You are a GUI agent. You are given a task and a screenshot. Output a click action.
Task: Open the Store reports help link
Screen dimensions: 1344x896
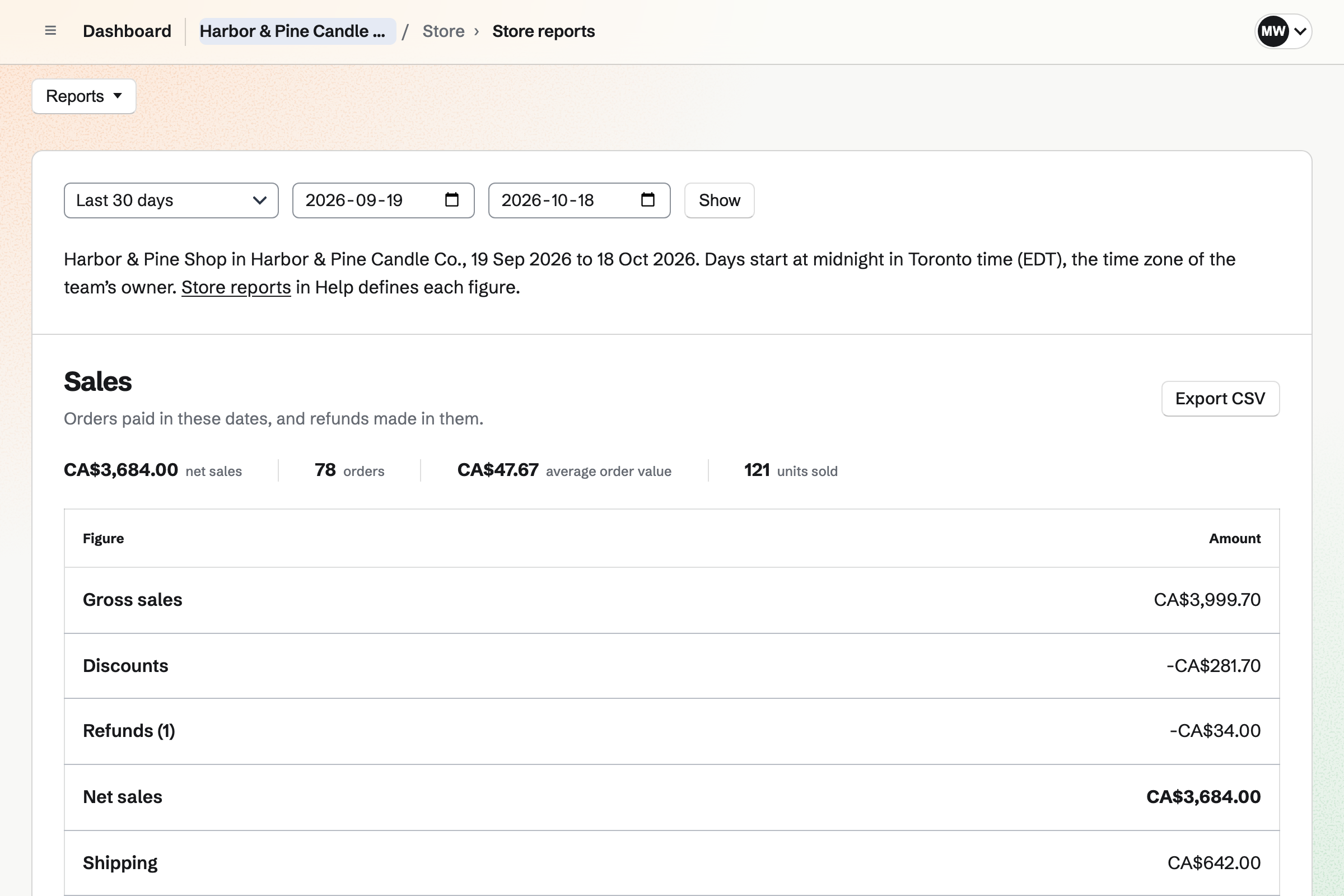[236, 287]
